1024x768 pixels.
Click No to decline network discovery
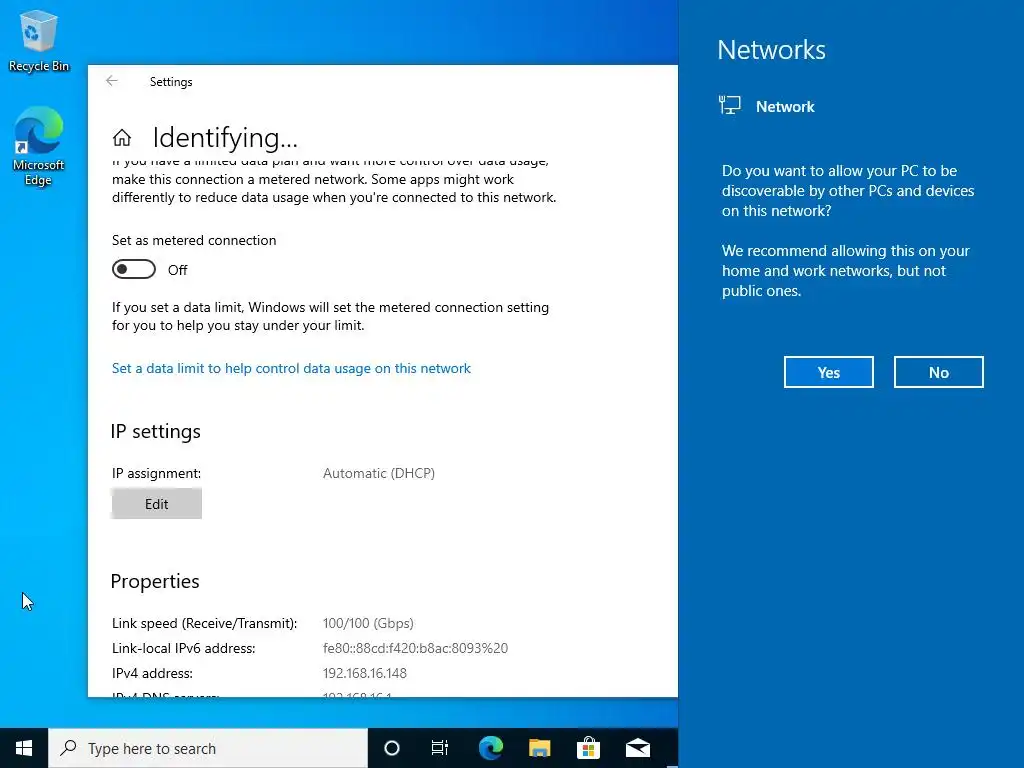(938, 372)
